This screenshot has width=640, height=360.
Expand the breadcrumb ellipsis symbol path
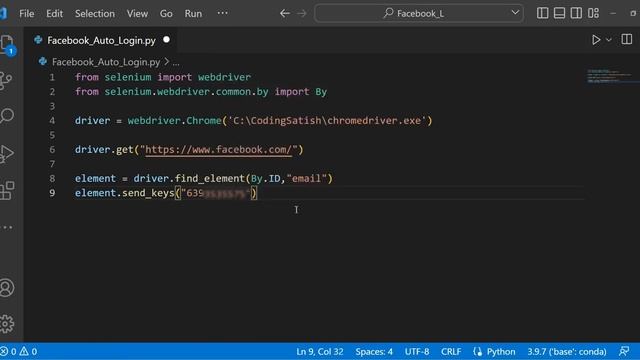tap(176, 62)
